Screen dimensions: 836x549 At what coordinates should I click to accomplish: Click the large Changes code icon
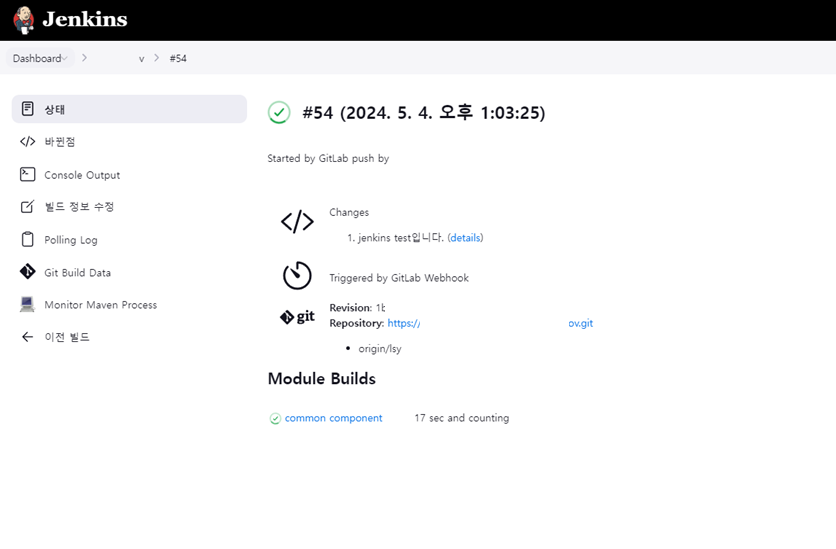(298, 222)
